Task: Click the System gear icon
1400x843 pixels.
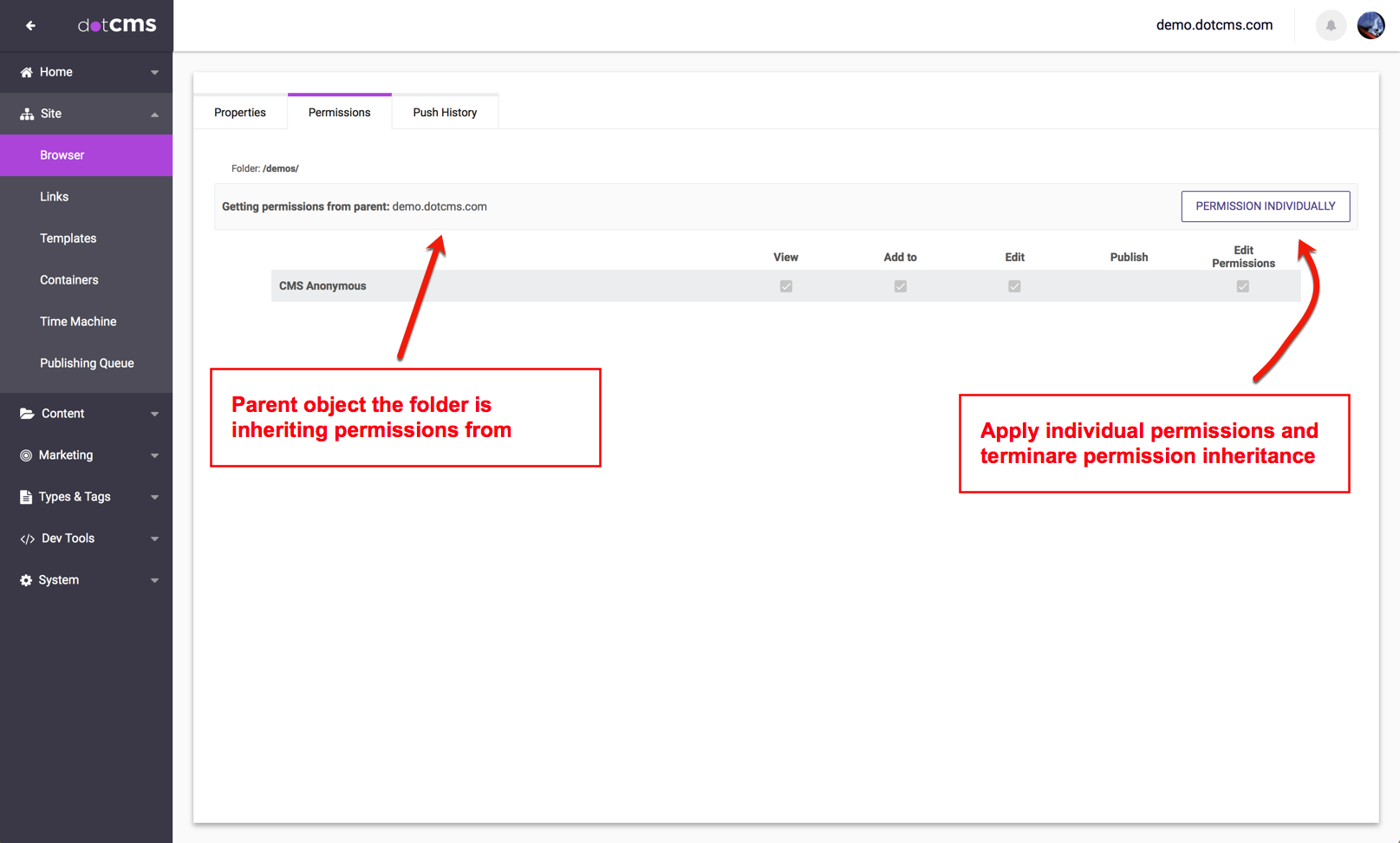Action: pos(26,580)
